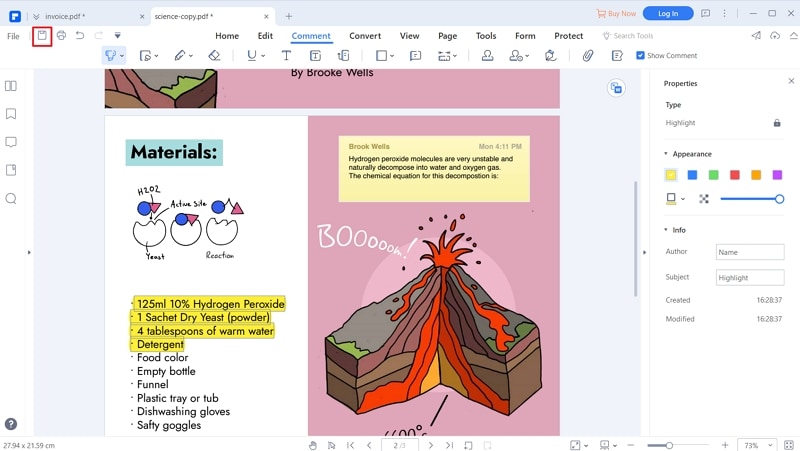Open the thumbnails panel in sidebar
Screen dimensions: 800x451
pyautogui.click(x=11, y=86)
